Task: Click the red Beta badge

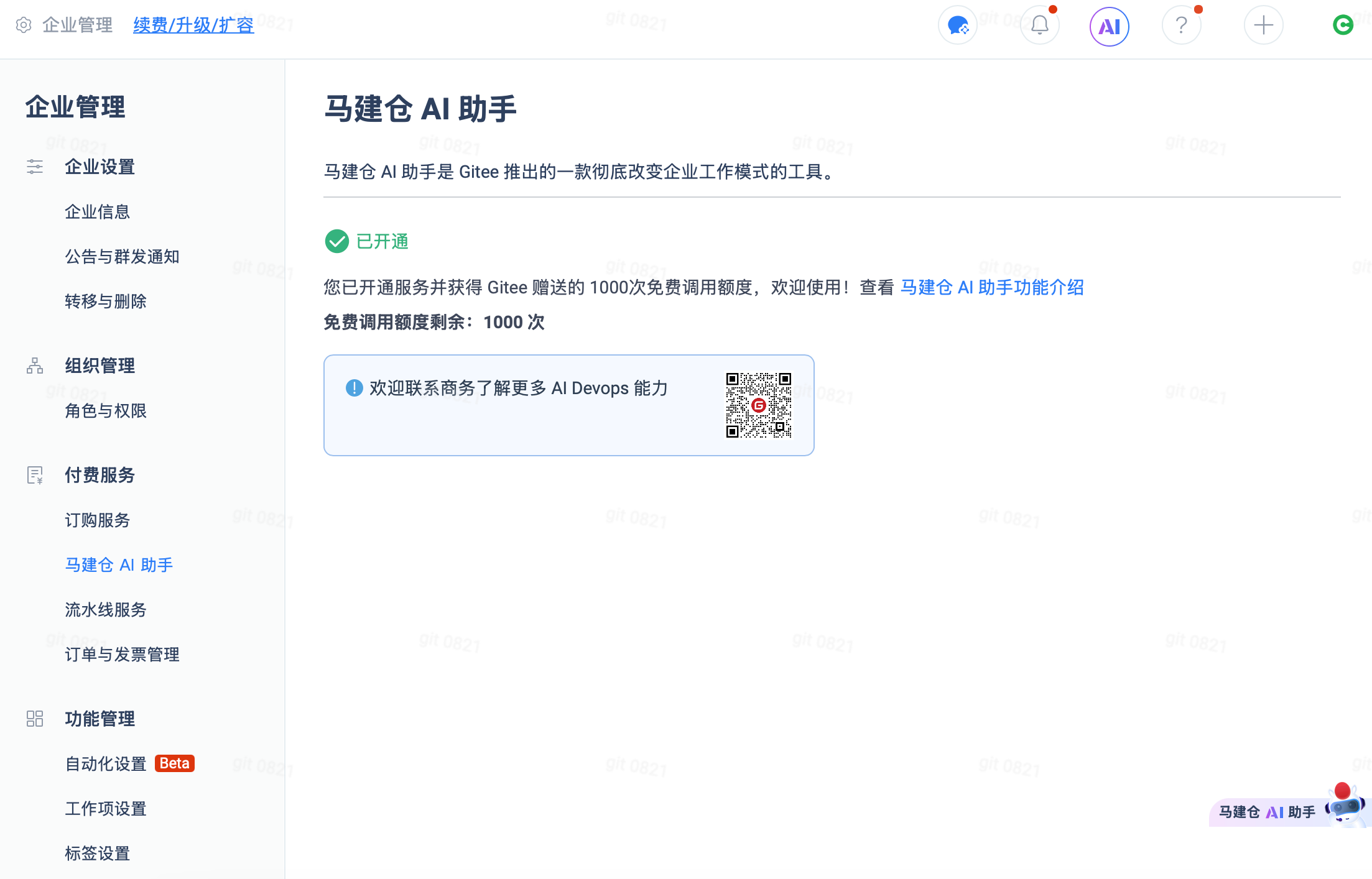Action: [175, 763]
